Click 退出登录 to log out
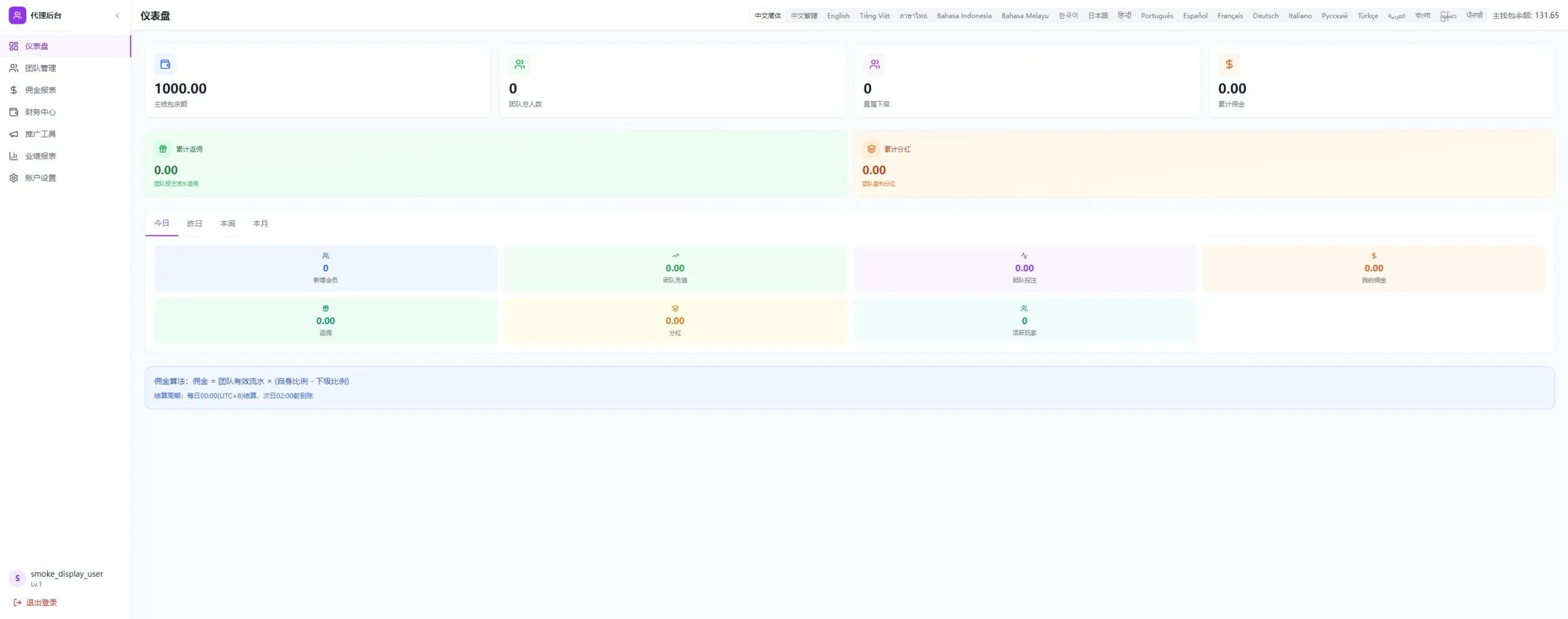Image resolution: width=1568 pixels, height=619 pixels. (x=36, y=602)
